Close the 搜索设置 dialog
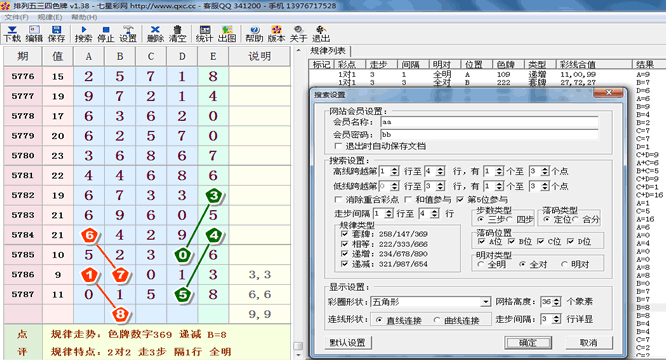This screenshot has width=666, height=360. pyautogui.click(x=609, y=93)
